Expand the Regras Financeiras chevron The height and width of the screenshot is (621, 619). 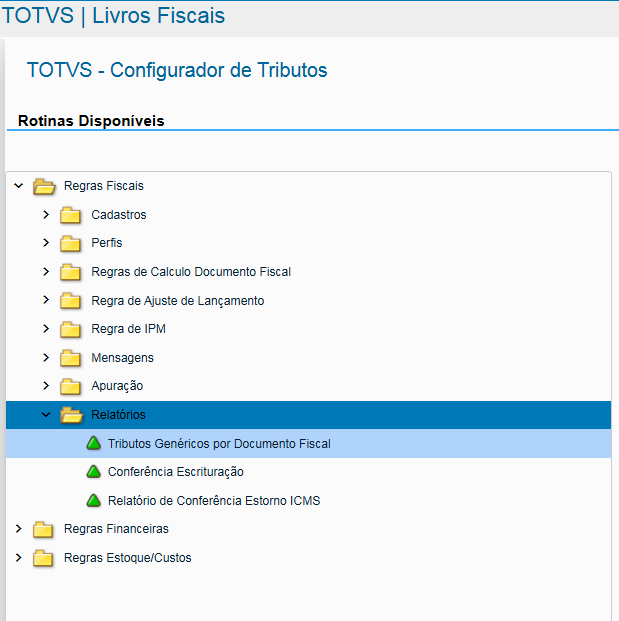(x=19, y=529)
